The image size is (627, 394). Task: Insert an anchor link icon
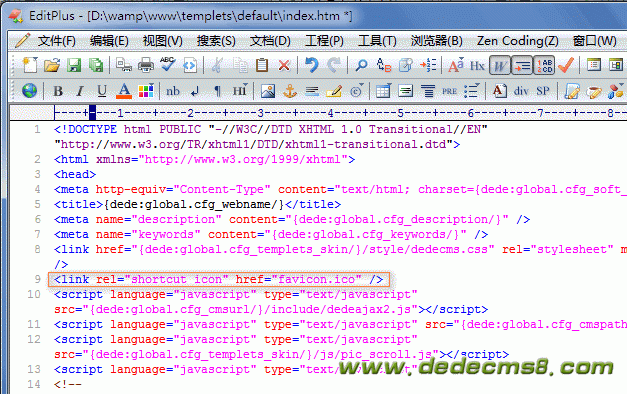pyautogui.click(x=290, y=91)
